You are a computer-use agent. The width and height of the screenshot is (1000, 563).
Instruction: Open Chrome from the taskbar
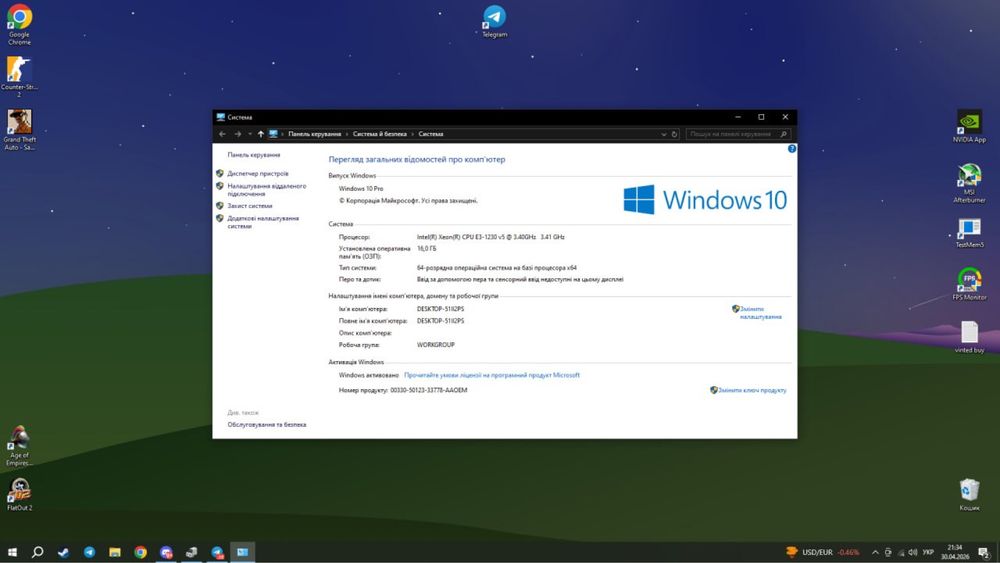click(140, 552)
